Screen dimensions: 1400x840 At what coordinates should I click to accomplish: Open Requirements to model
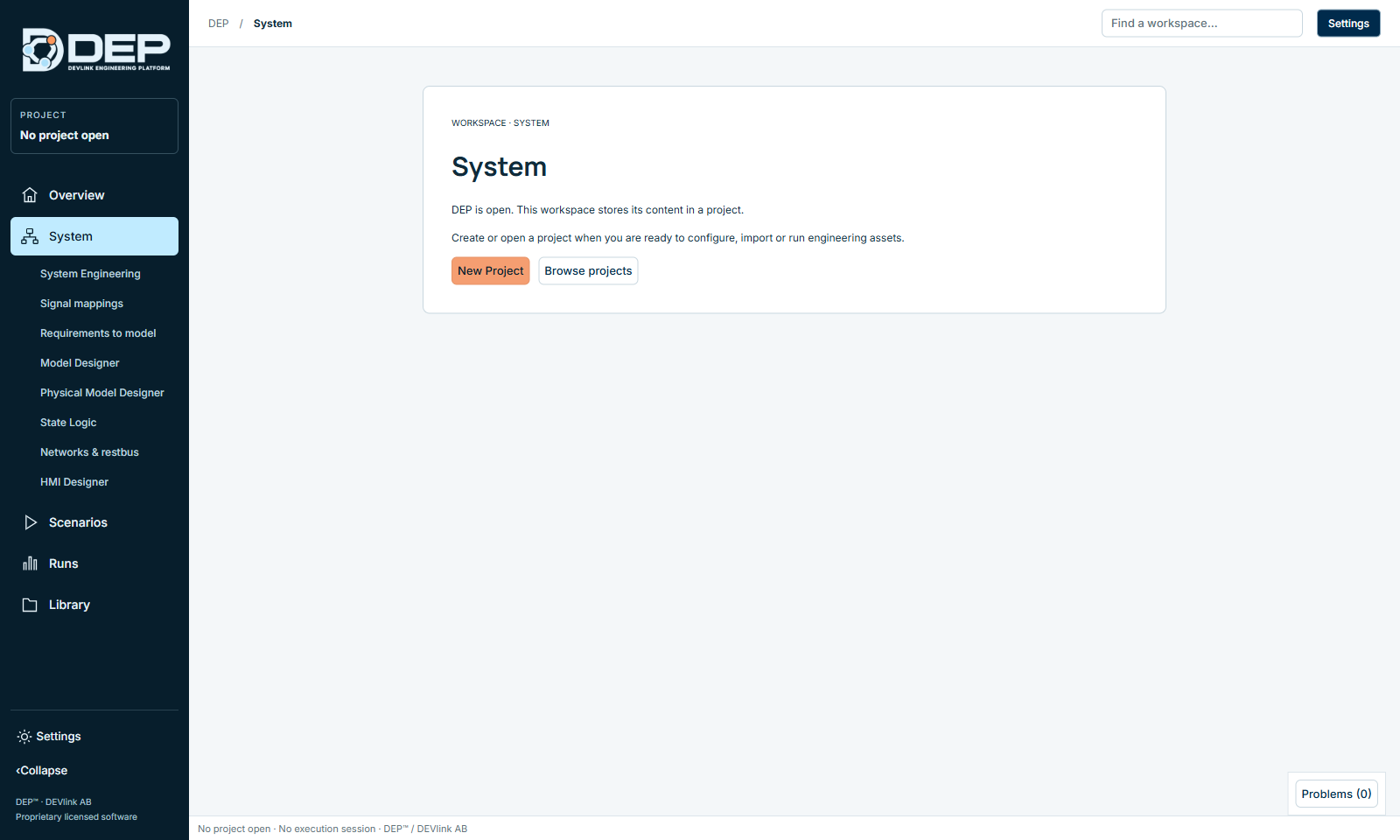click(98, 333)
